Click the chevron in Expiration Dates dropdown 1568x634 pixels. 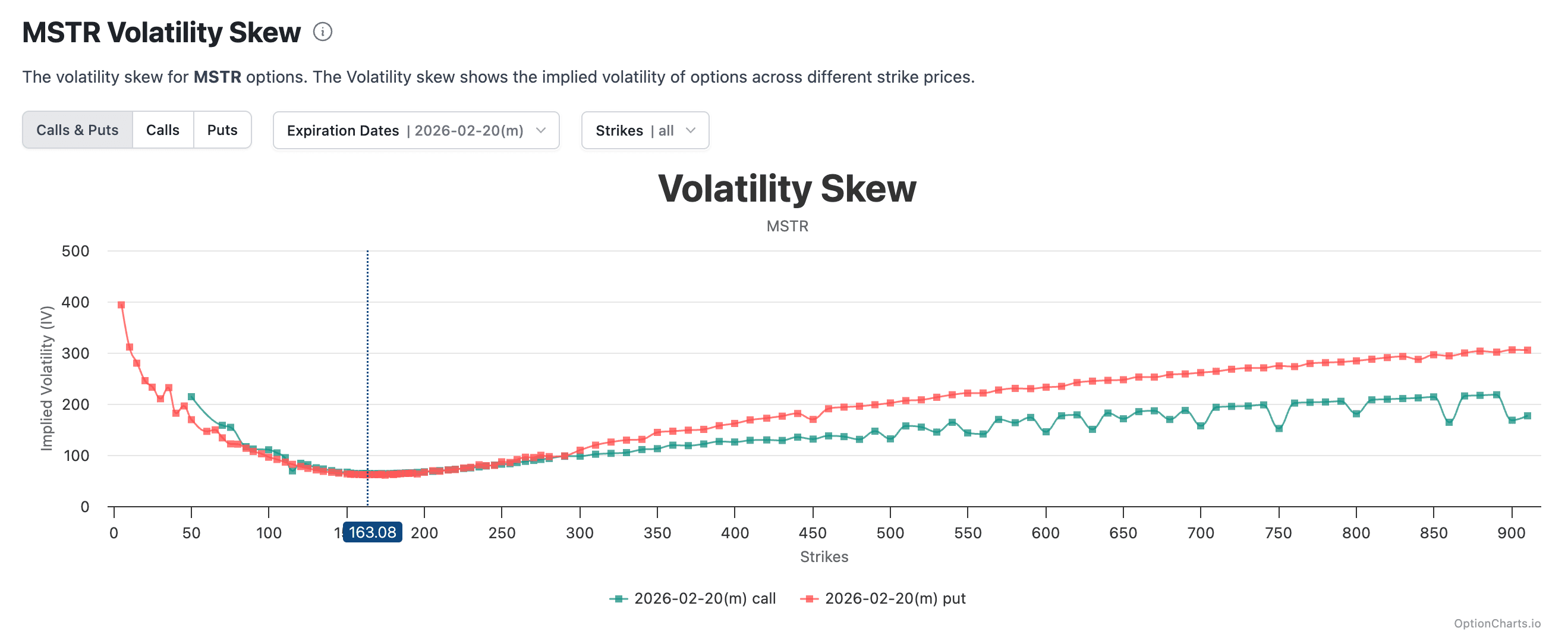click(x=540, y=130)
